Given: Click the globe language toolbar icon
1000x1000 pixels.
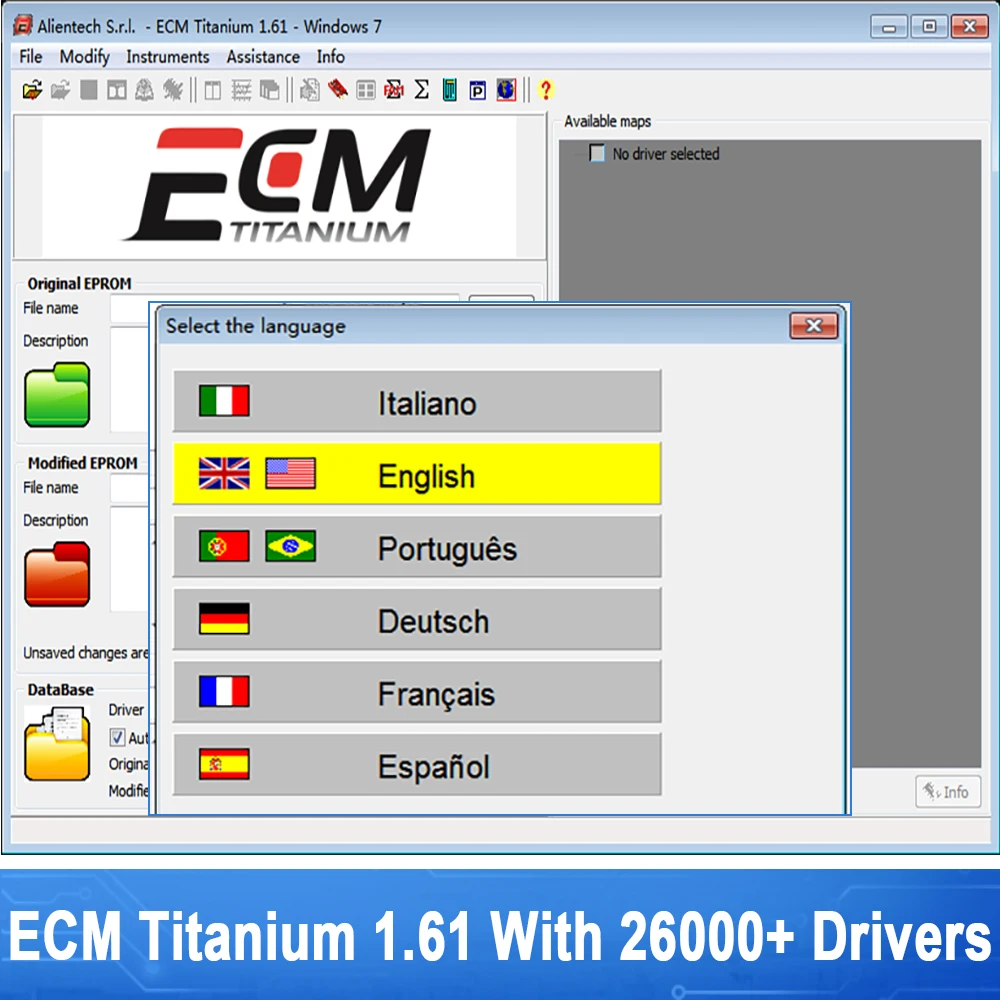Looking at the screenshot, I should pyautogui.click(x=506, y=90).
